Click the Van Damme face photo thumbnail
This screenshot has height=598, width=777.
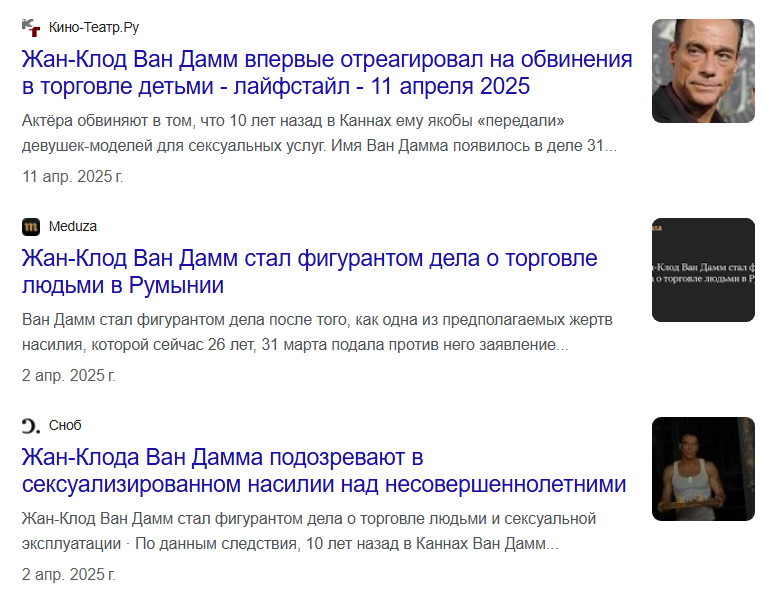703,71
